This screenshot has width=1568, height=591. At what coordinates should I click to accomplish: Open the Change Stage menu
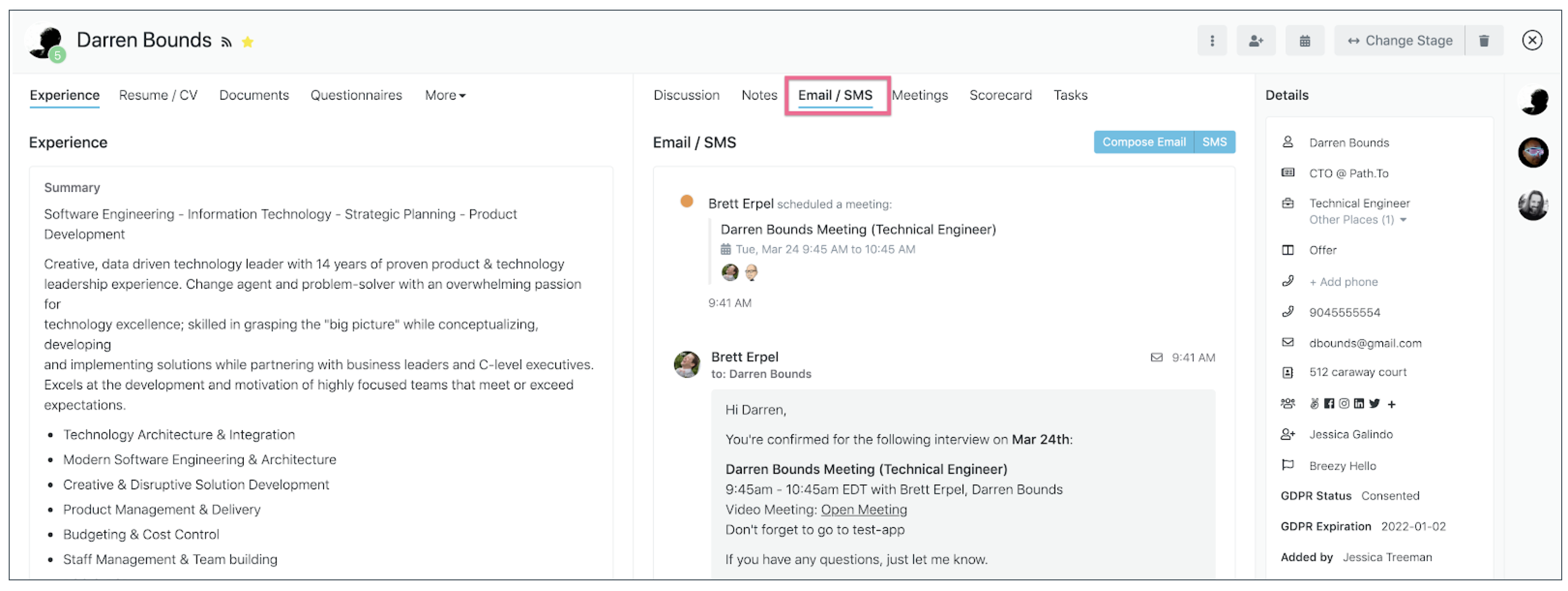click(1399, 41)
